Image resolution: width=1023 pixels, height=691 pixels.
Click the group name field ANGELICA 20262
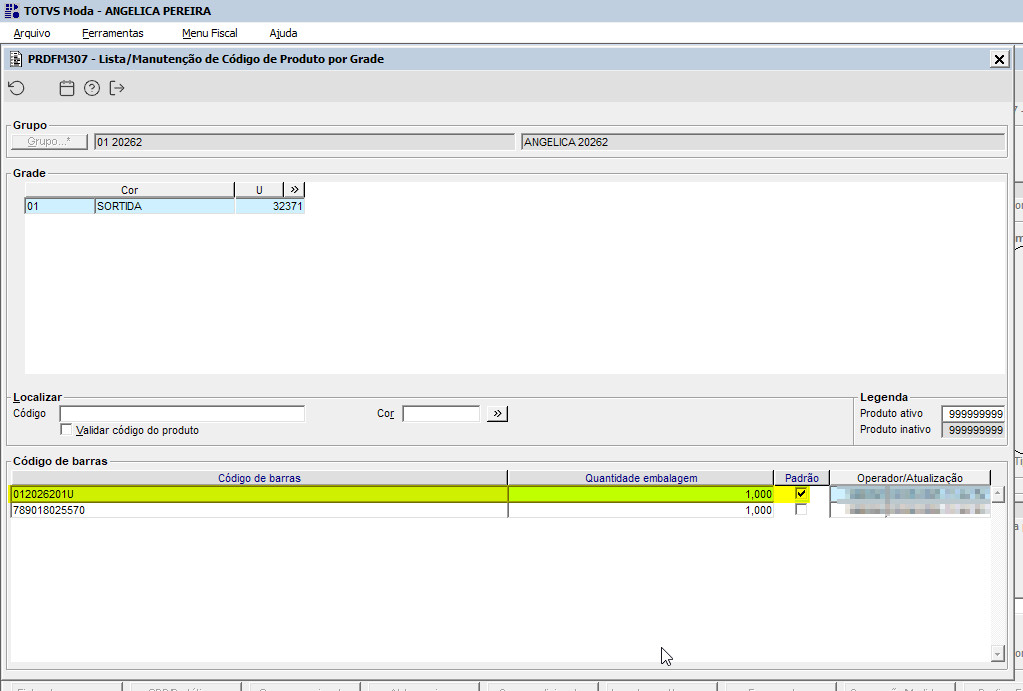point(763,142)
